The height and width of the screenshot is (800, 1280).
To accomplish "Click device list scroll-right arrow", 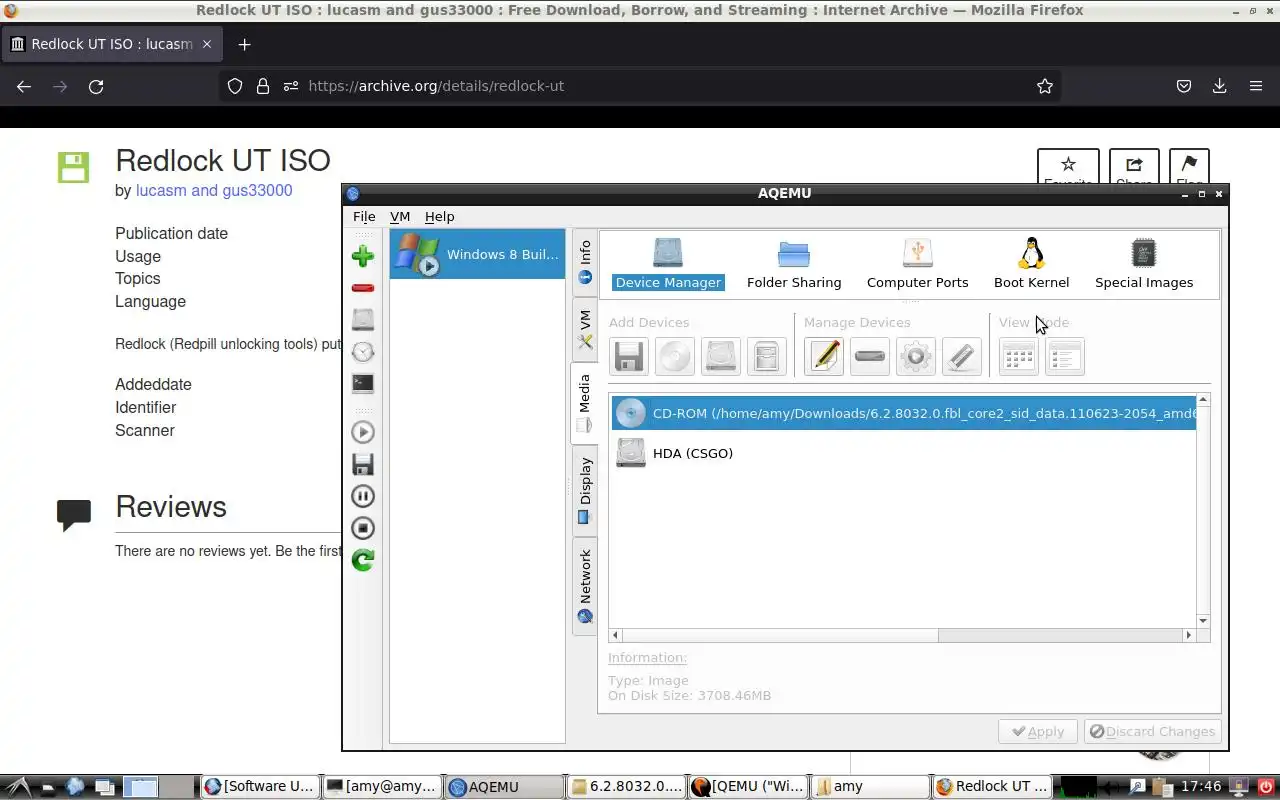I will pos(1188,635).
